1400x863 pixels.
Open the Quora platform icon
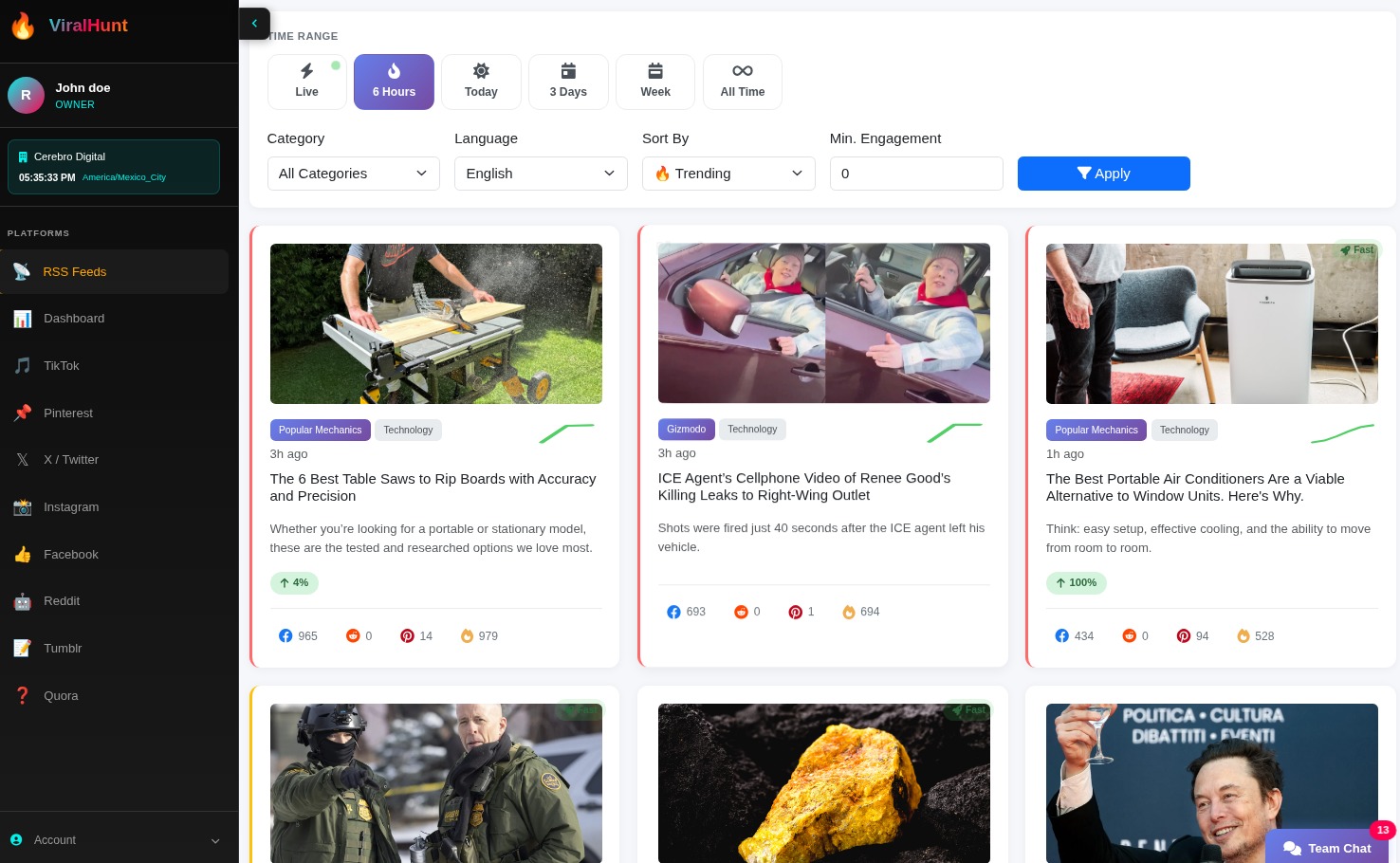23,695
